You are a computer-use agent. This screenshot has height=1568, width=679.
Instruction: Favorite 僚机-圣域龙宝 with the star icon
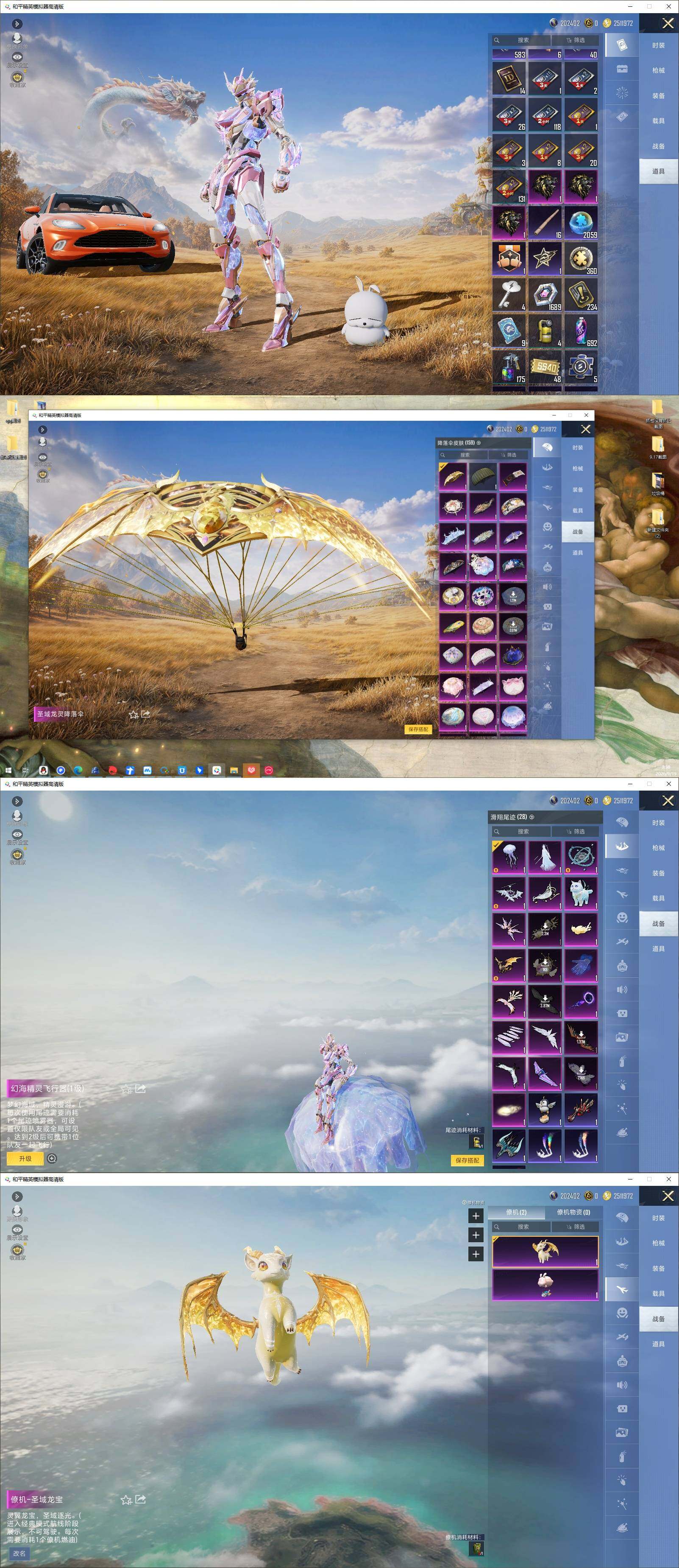click(126, 1500)
